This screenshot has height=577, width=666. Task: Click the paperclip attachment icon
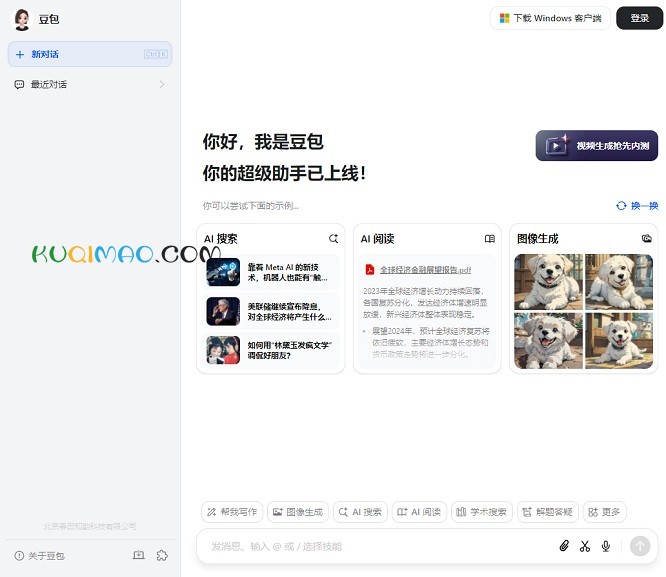(x=564, y=546)
